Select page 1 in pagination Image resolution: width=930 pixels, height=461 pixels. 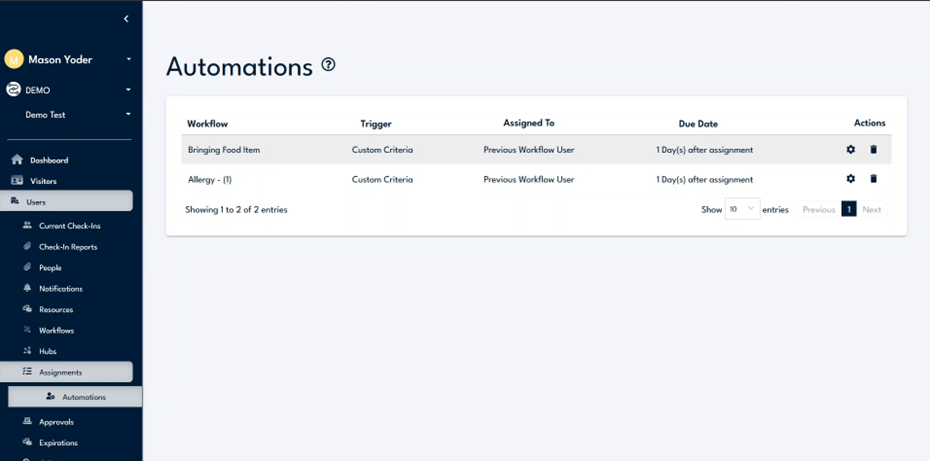click(x=849, y=210)
